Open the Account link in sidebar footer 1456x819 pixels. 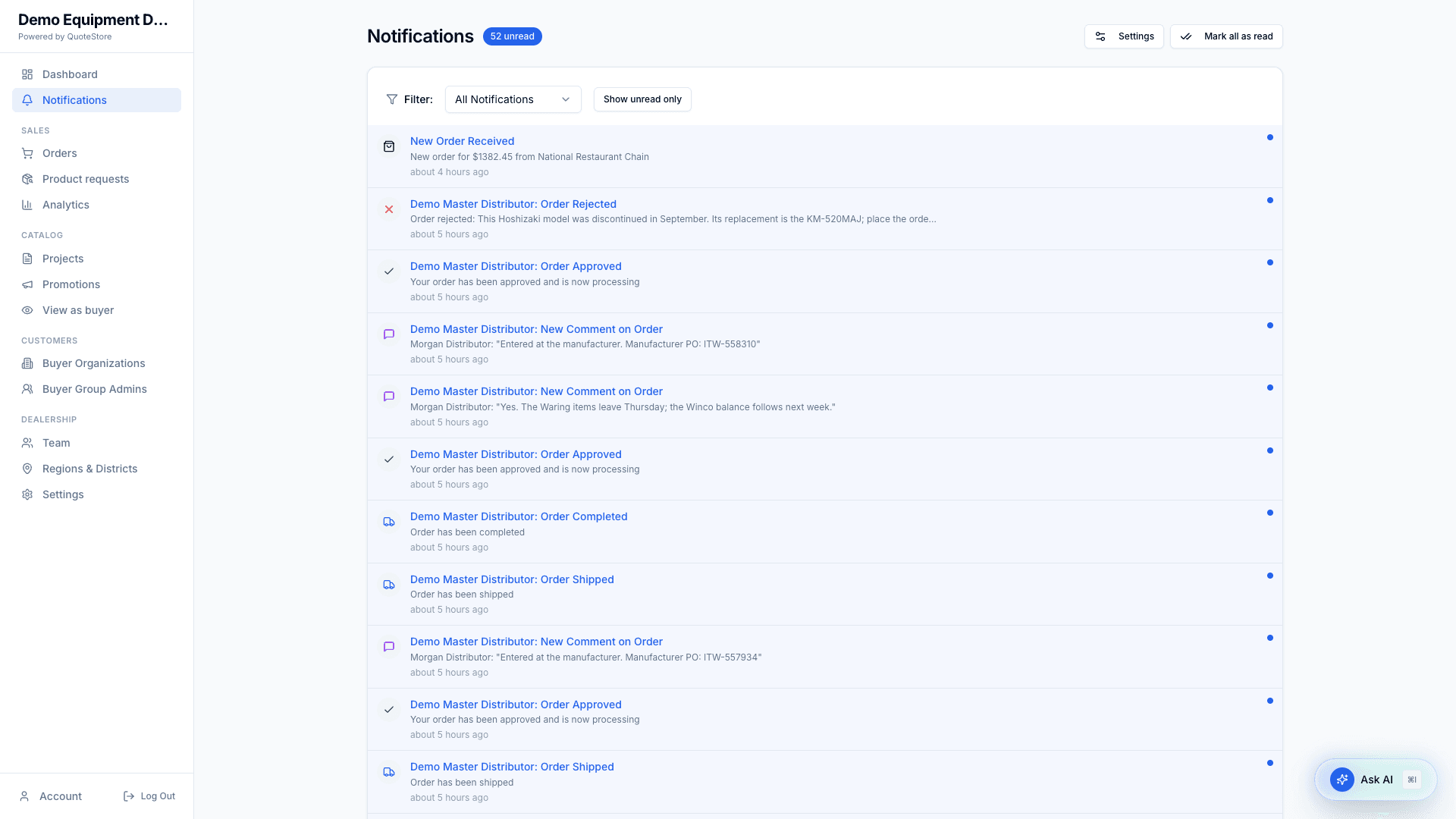coord(51,796)
